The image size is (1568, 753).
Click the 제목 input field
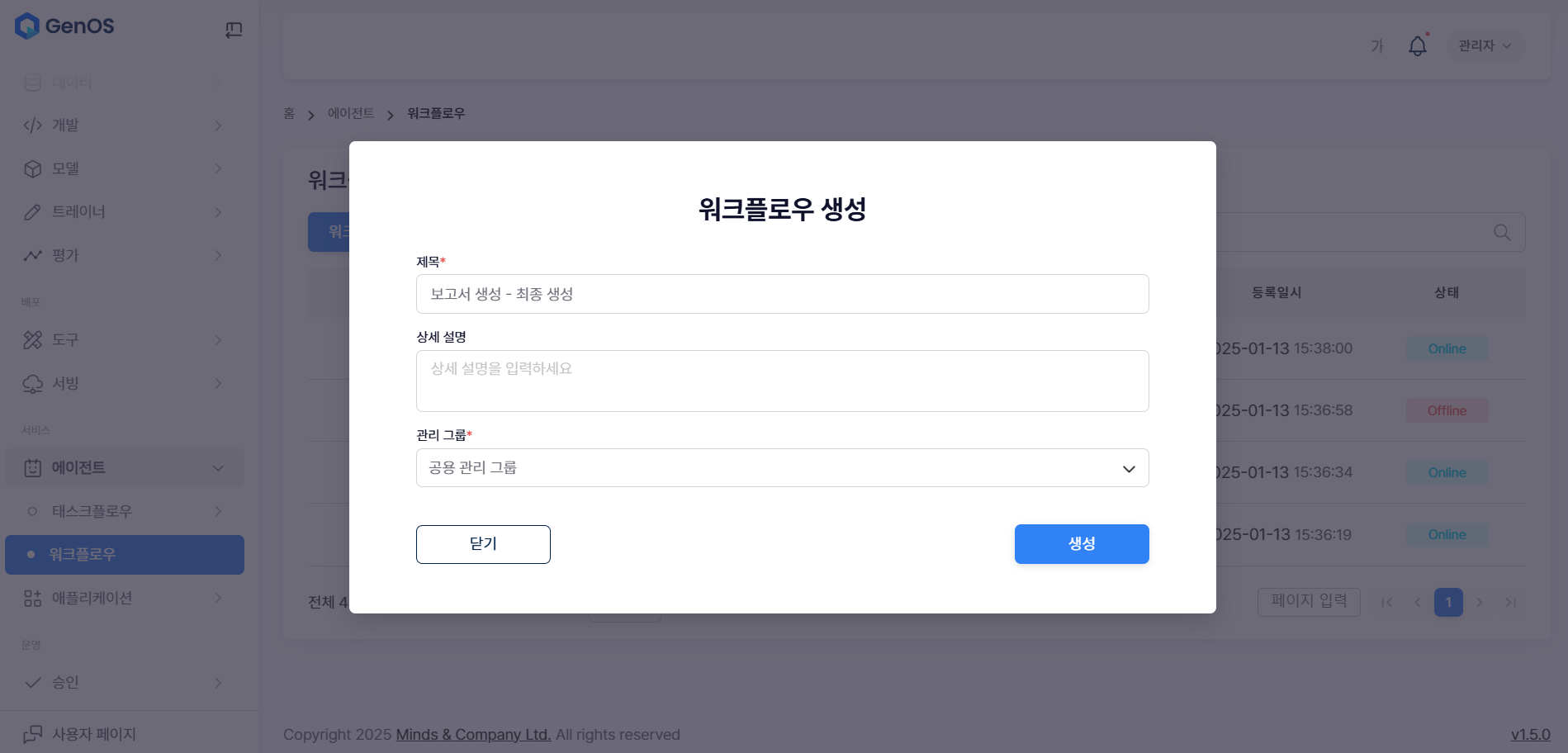[781, 295]
